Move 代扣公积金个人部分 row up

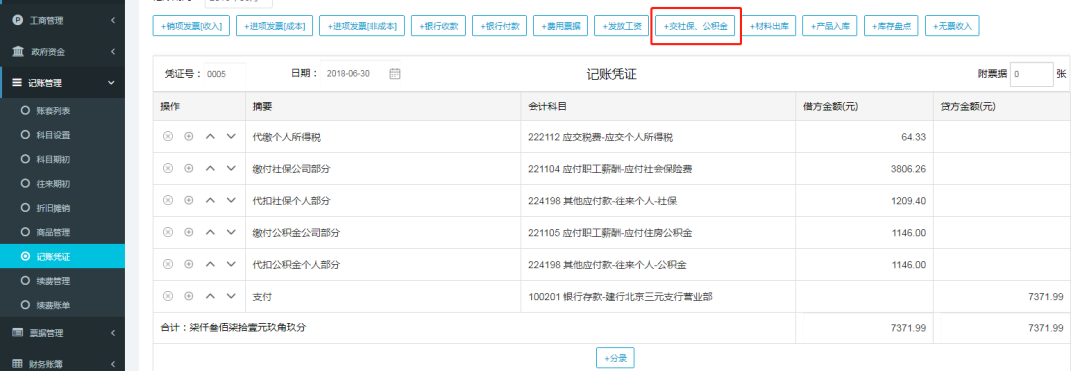point(210,264)
